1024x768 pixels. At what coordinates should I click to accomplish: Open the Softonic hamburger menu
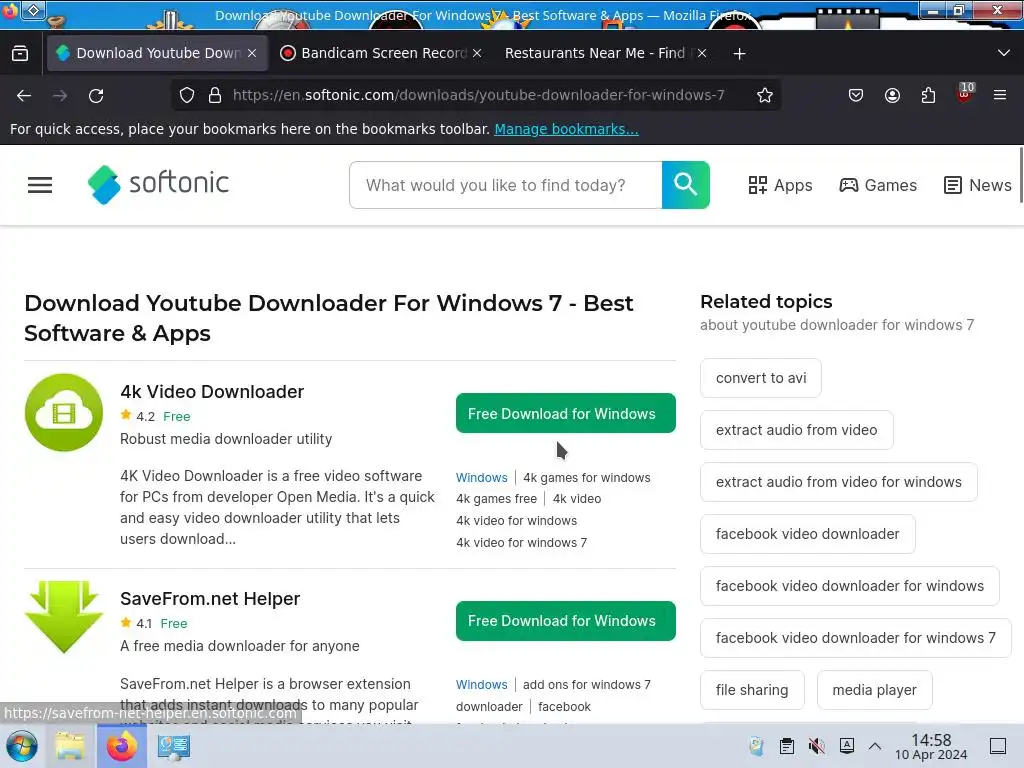(x=40, y=185)
